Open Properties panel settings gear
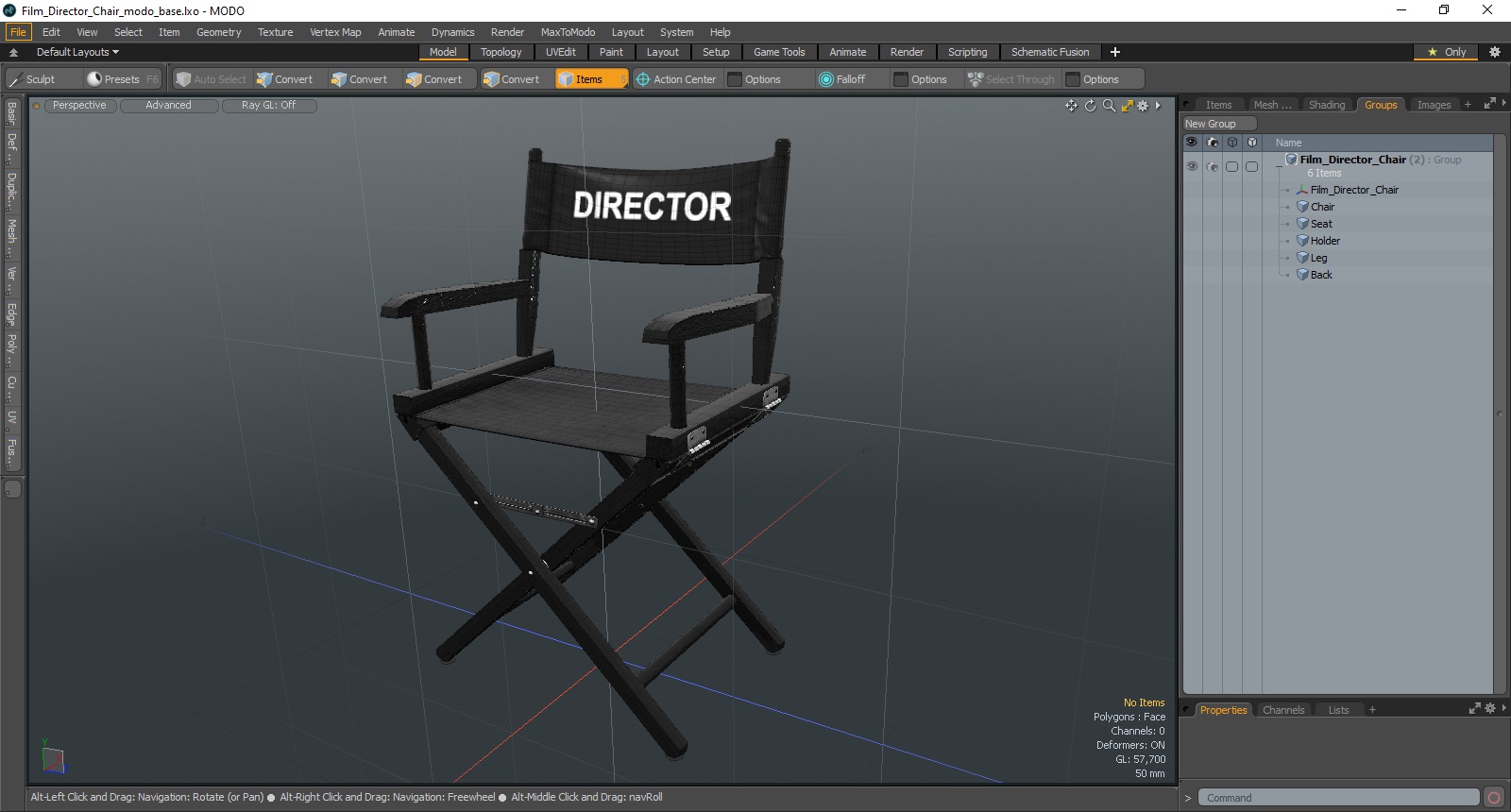The height and width of the screenshot is (812, 1511). pos(1490,708)
